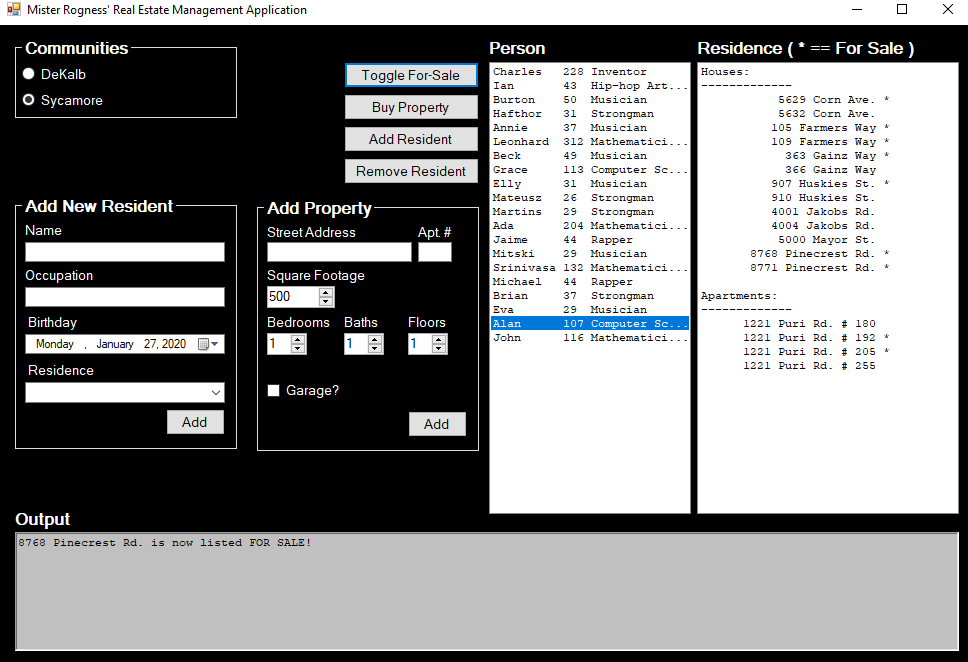
Task: Open the Birthday calendar picker icon
Action: (x=207, y=344)
